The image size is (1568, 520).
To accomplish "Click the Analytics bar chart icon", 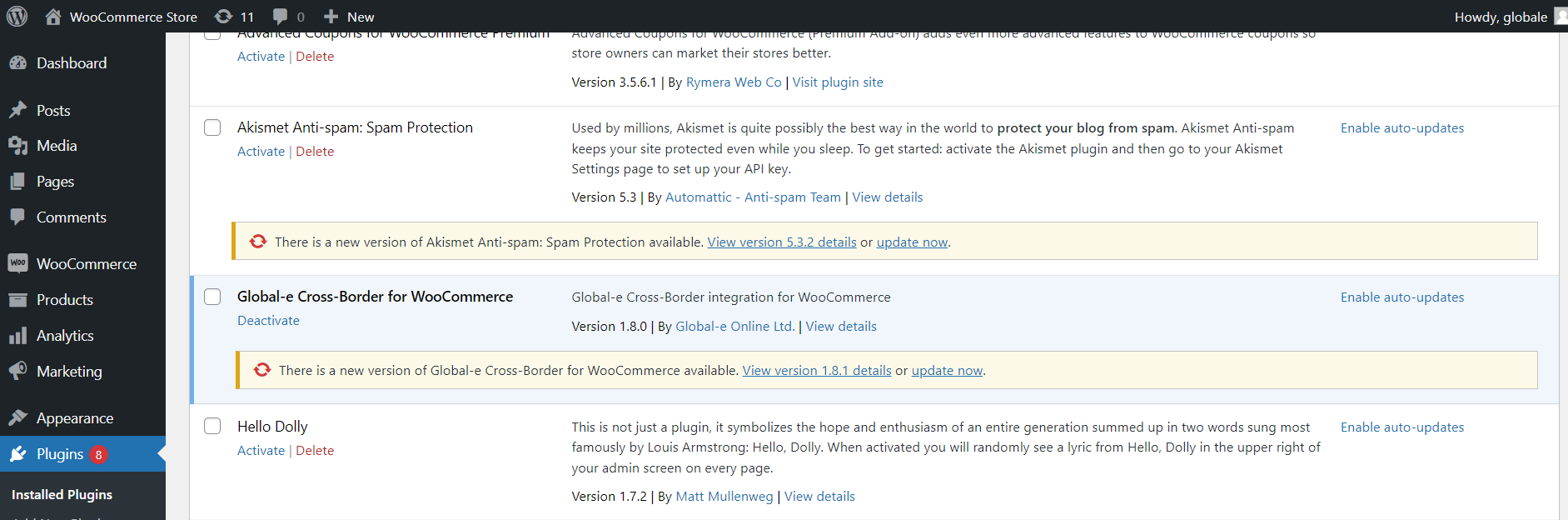I will [17, 336].
